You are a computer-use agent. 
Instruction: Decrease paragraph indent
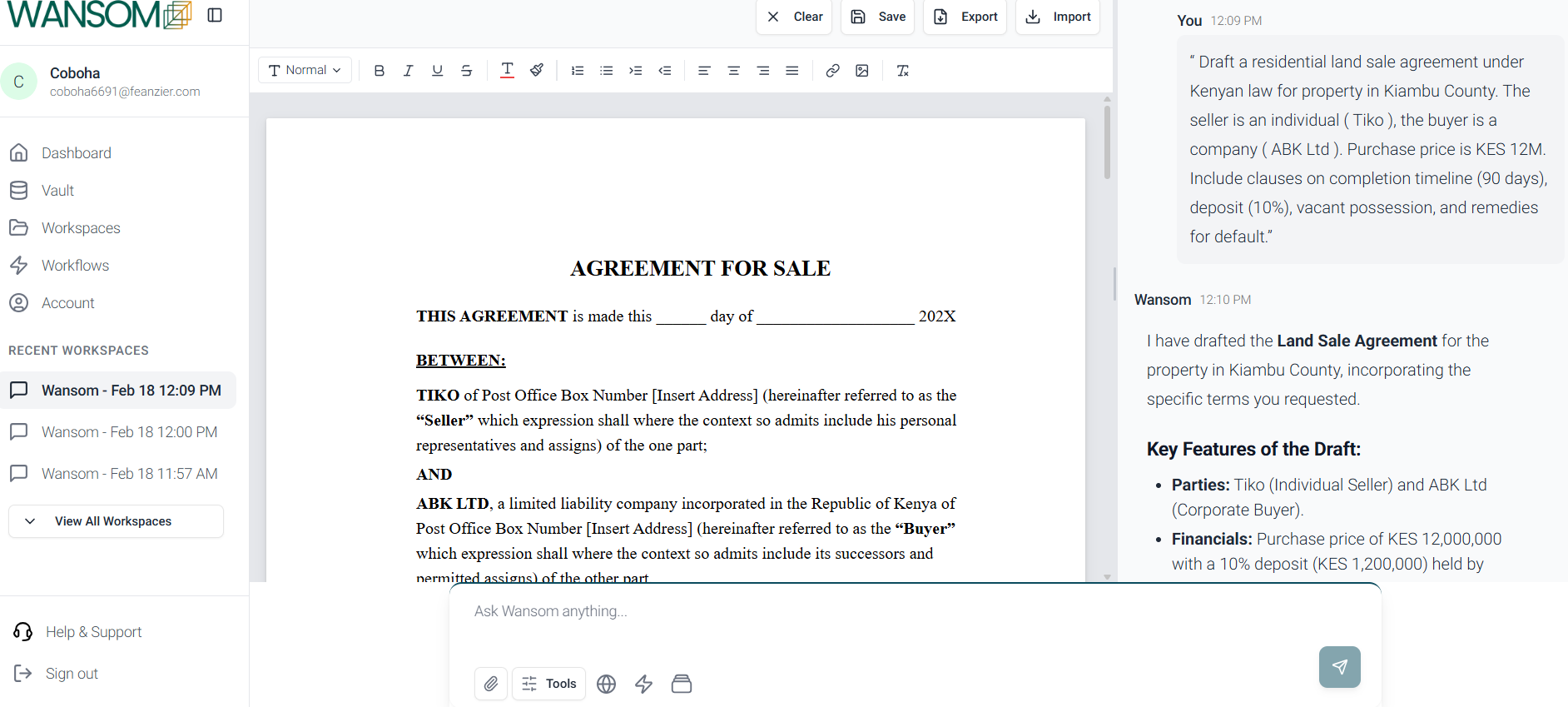coord(665,71)
